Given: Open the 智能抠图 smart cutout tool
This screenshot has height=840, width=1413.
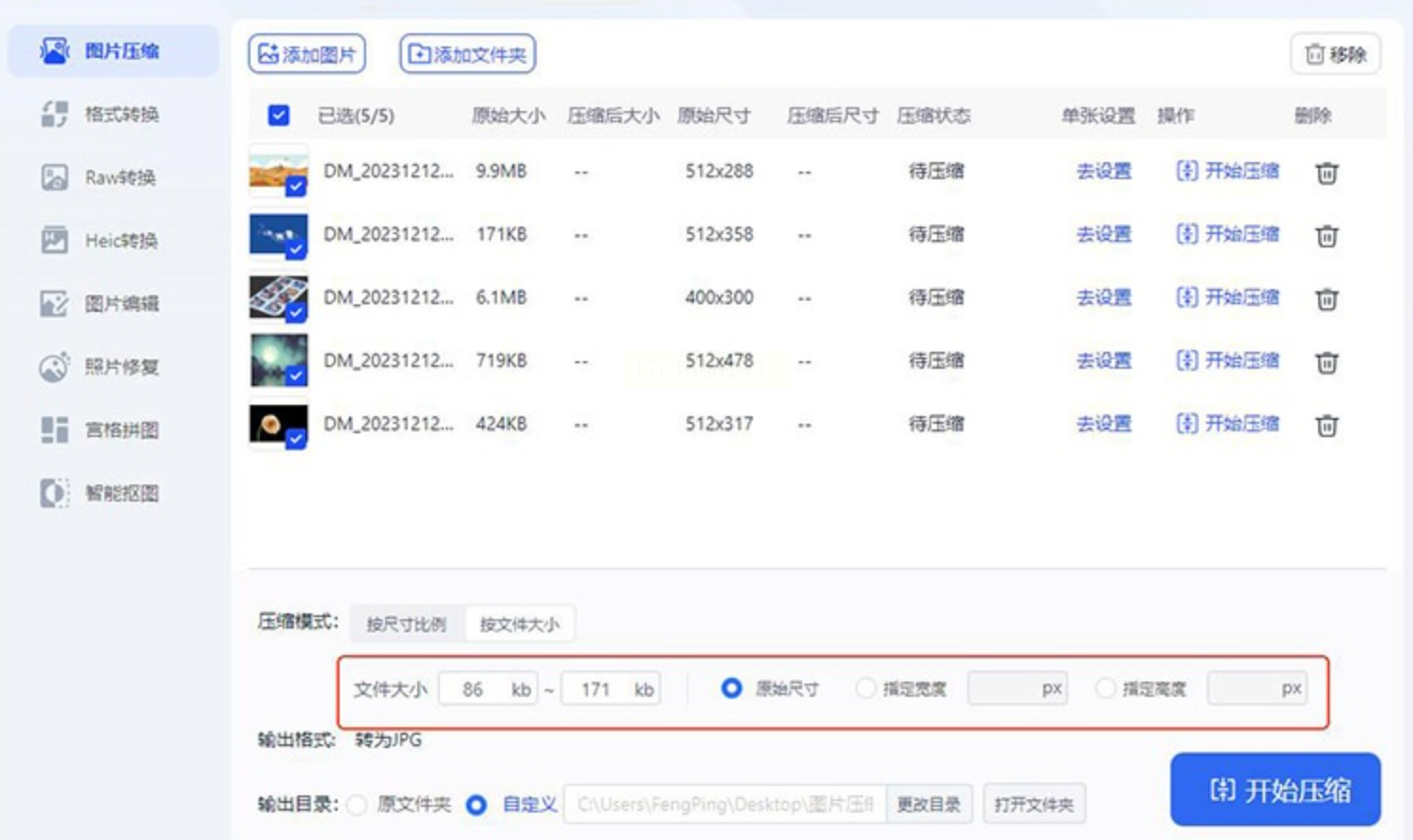Looking at the screenshot, I should tap(99, 493).
